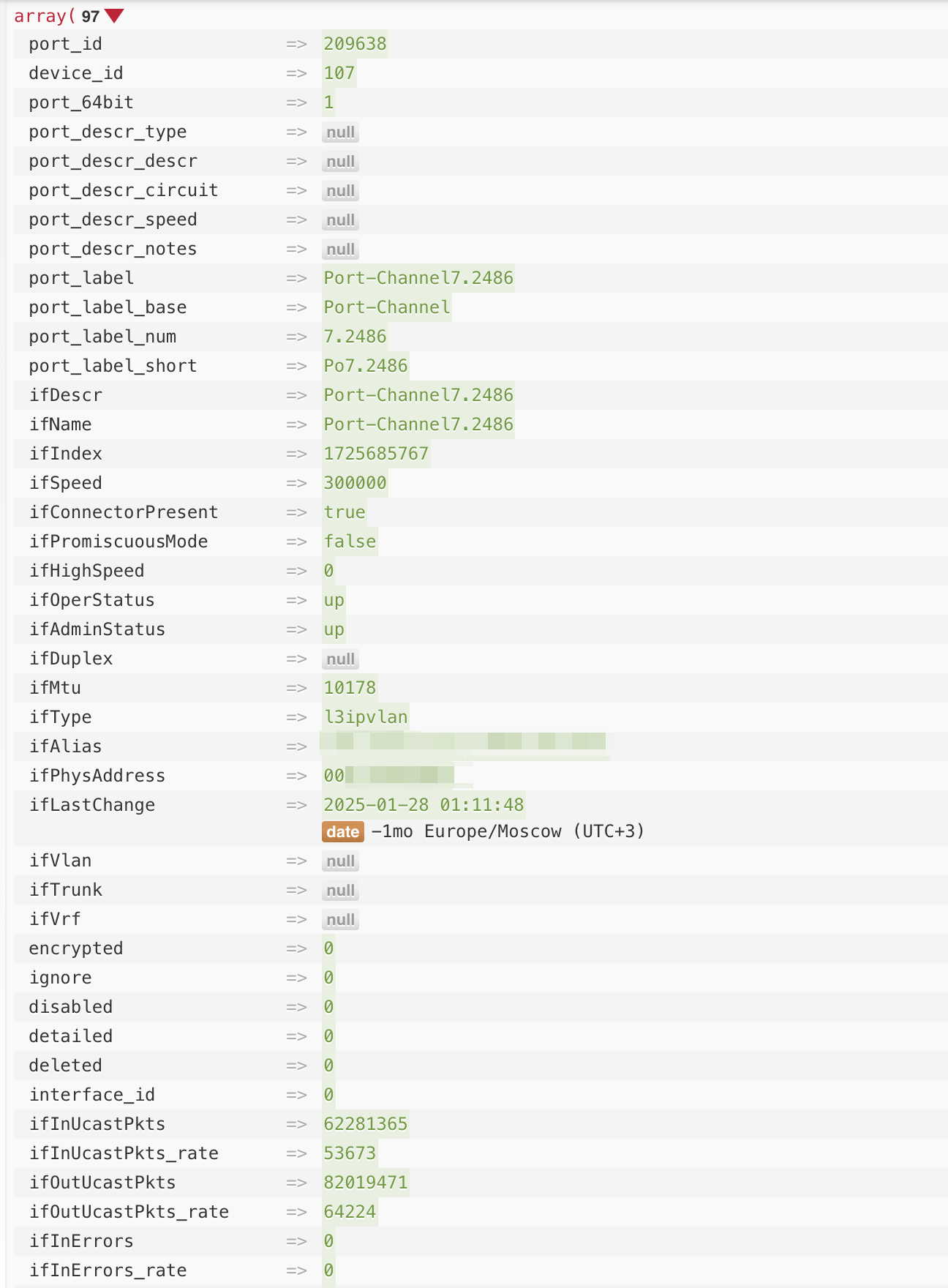Viewport: 948px width, 1288px height.
Task: Click the null badge beside ifDuplex
Action: click(340, 659)
